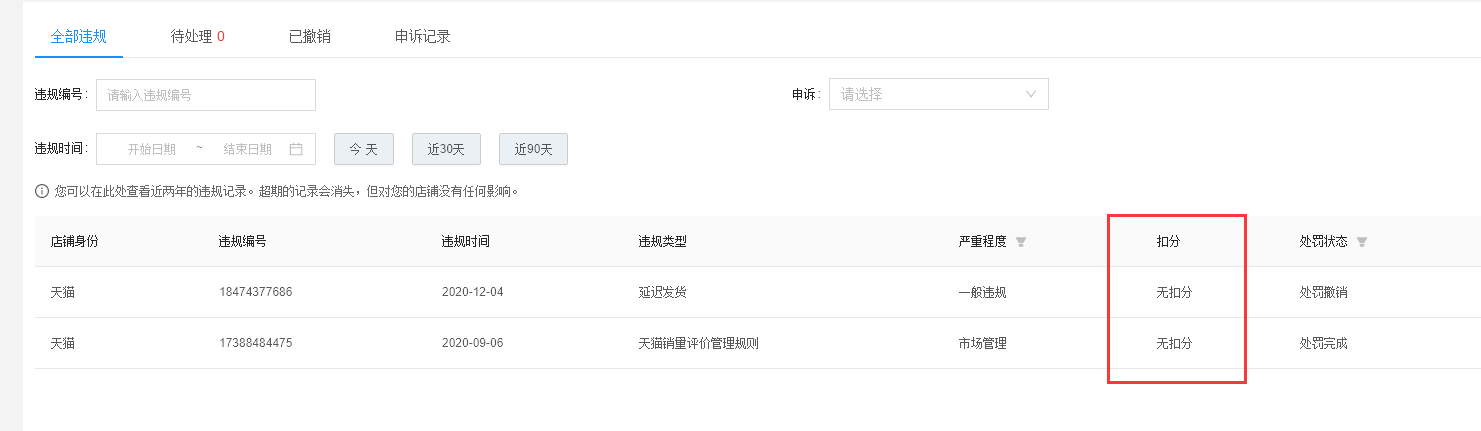Select violation number 18474377686
The image size is (1481, 431).
pos(255,292)
